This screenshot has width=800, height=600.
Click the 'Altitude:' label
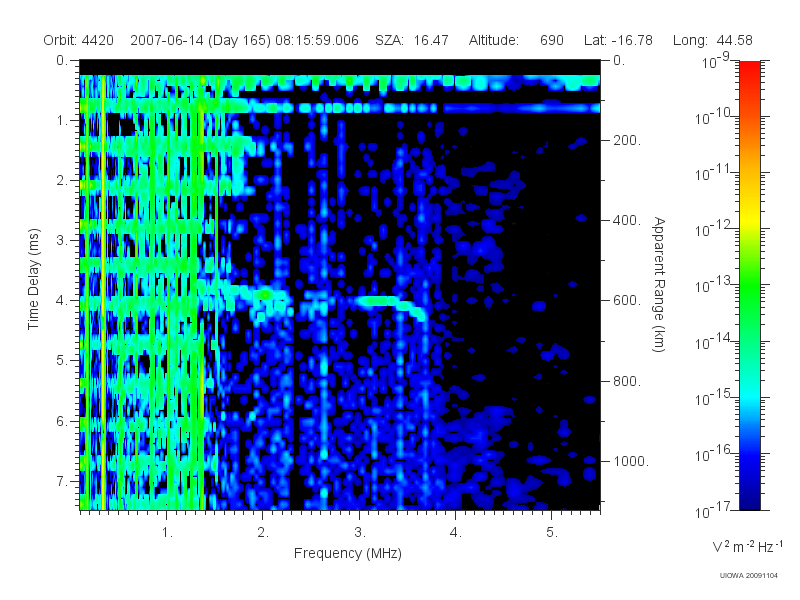coord(493,40)
